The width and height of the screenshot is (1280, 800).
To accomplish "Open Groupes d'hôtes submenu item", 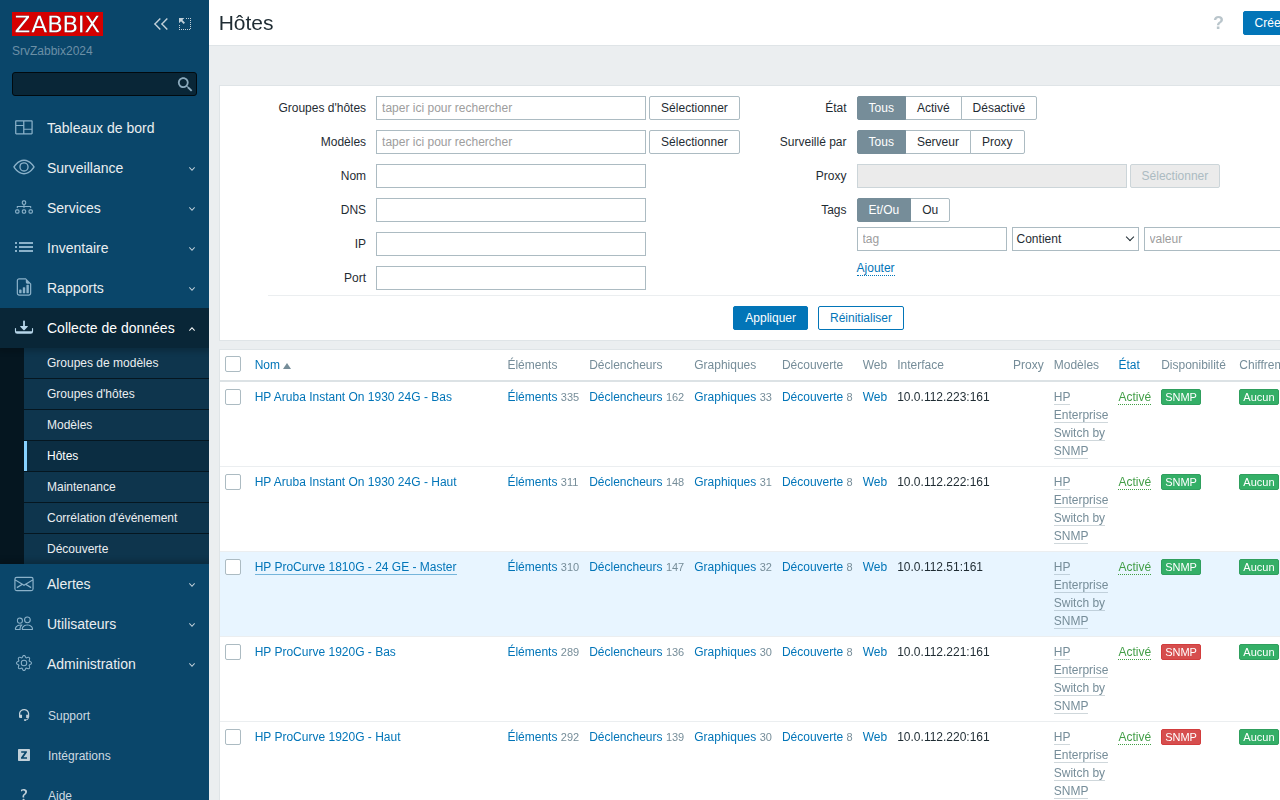I will (116, 394).
